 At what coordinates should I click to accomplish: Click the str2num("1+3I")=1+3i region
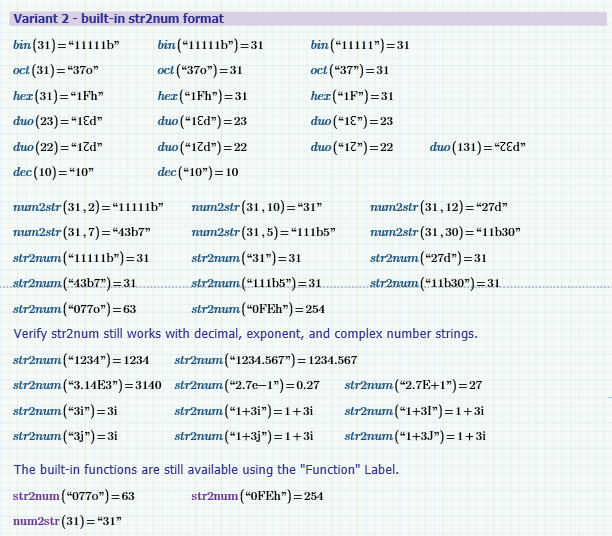(x=414, y=411)
